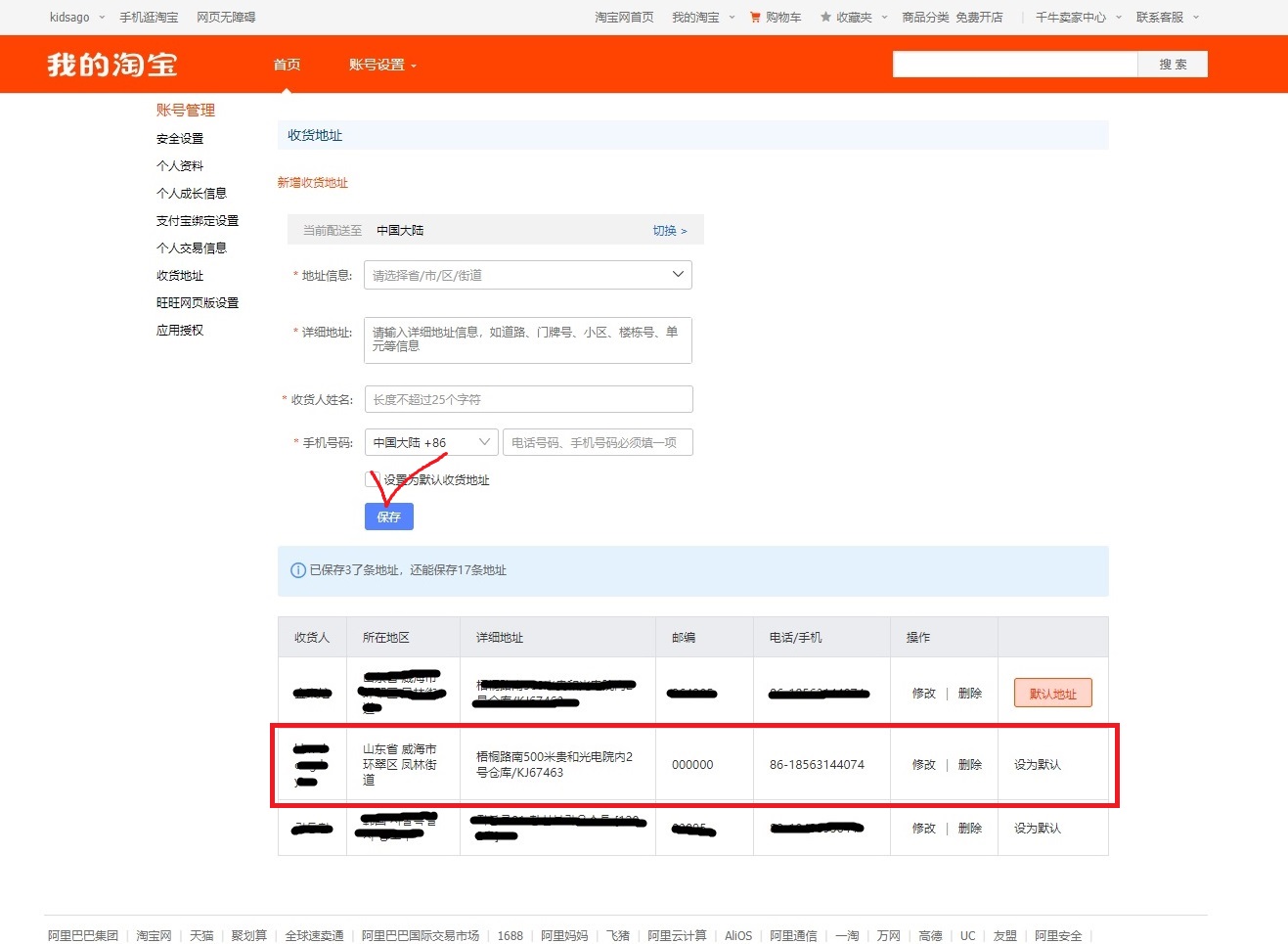The width and height of the screenshot is (1288, 944).
Task: Open 旺旺网页版设置 in sidebar
Action: [198, 303]
